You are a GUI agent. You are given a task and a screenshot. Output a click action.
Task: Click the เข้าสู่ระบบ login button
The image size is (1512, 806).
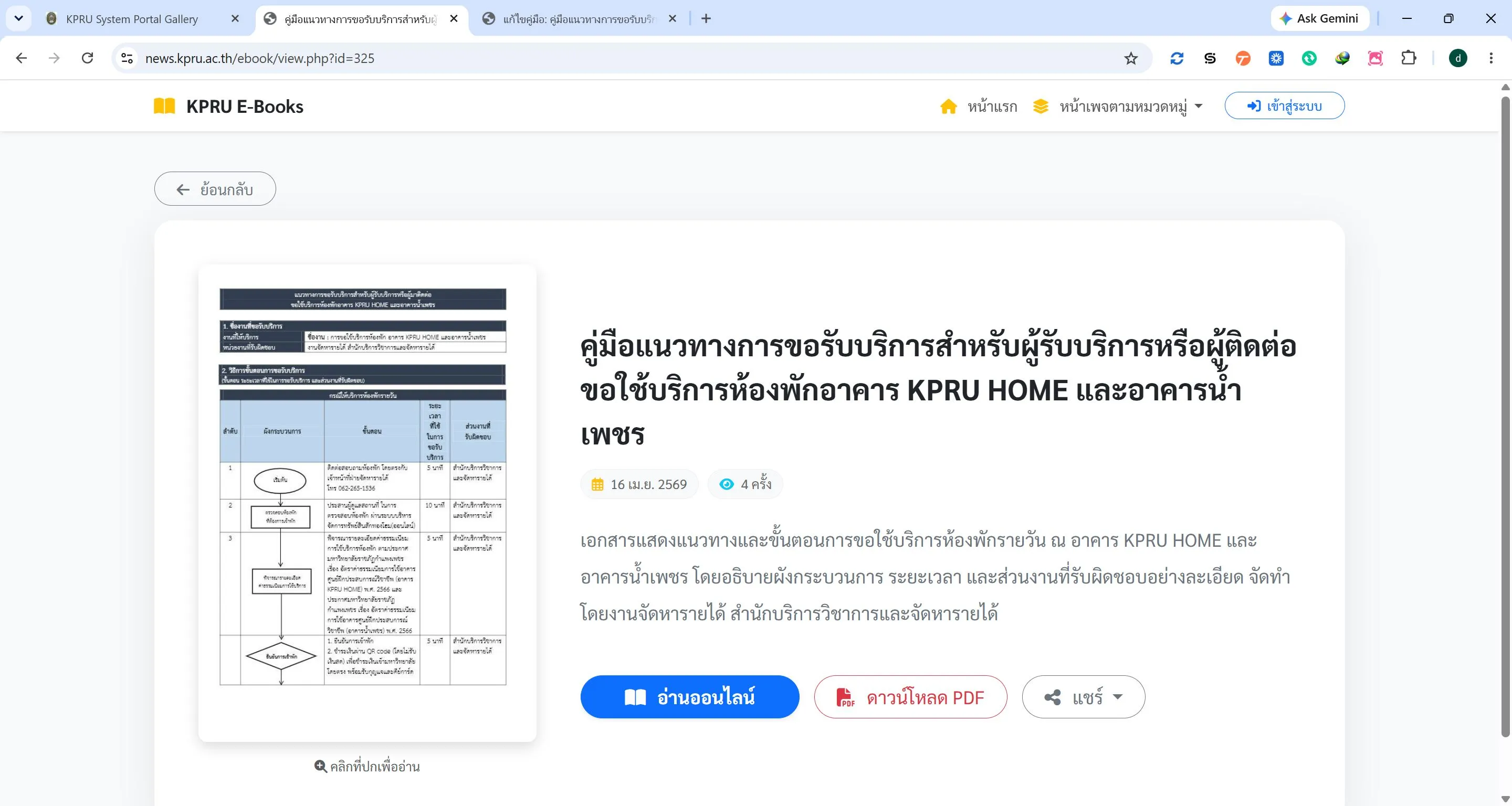(x=1284, y=105)
